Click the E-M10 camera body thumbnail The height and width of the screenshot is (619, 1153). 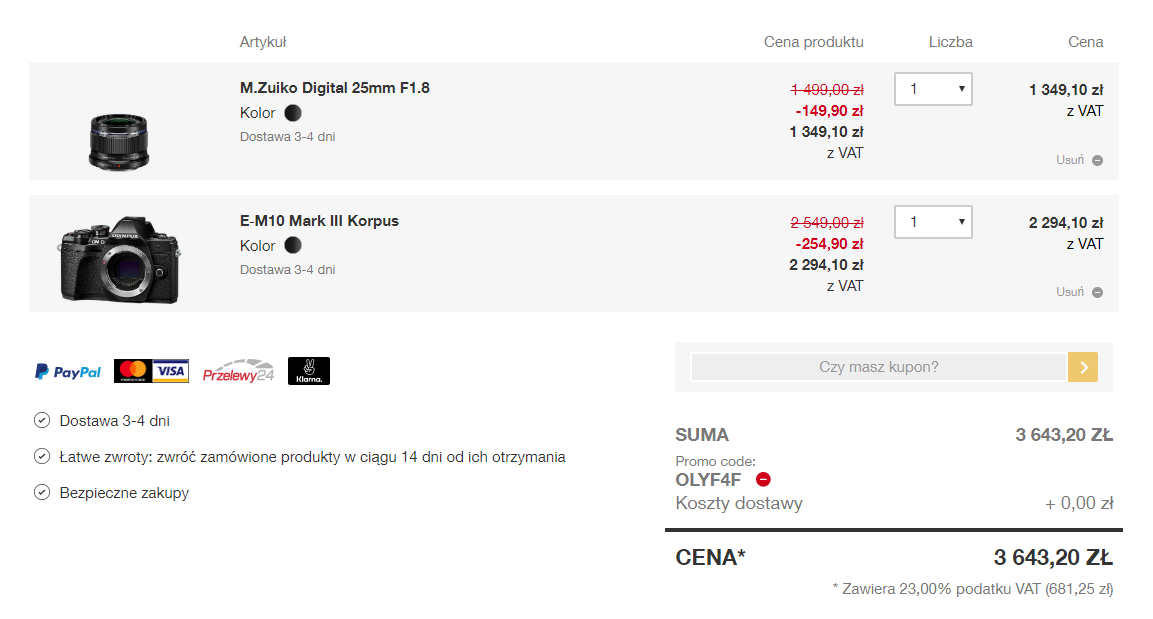pos(119,258)
